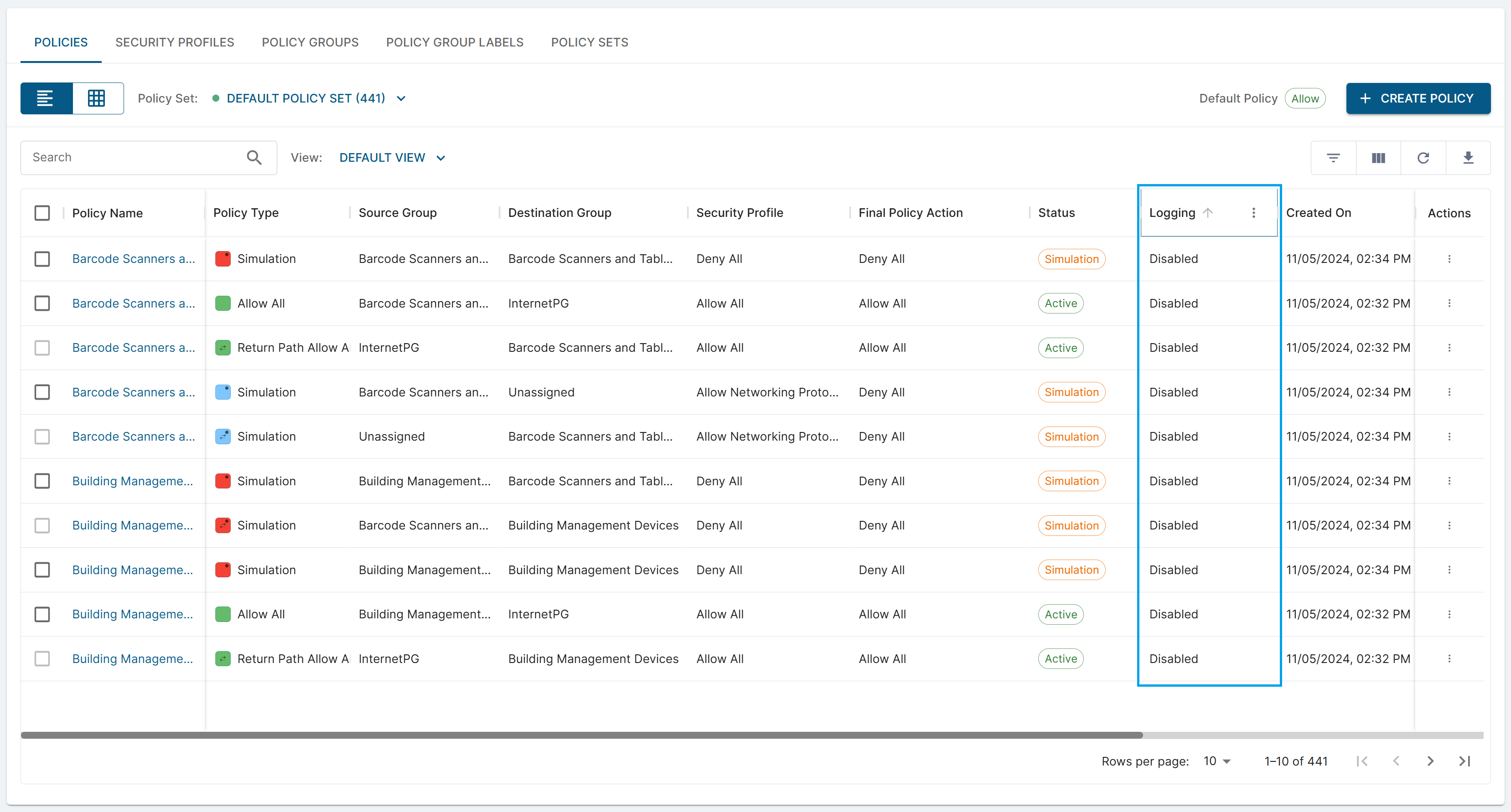Open Logging column options menu
The width and height of the screenshot is (1511, 812).
point(1253,213)
